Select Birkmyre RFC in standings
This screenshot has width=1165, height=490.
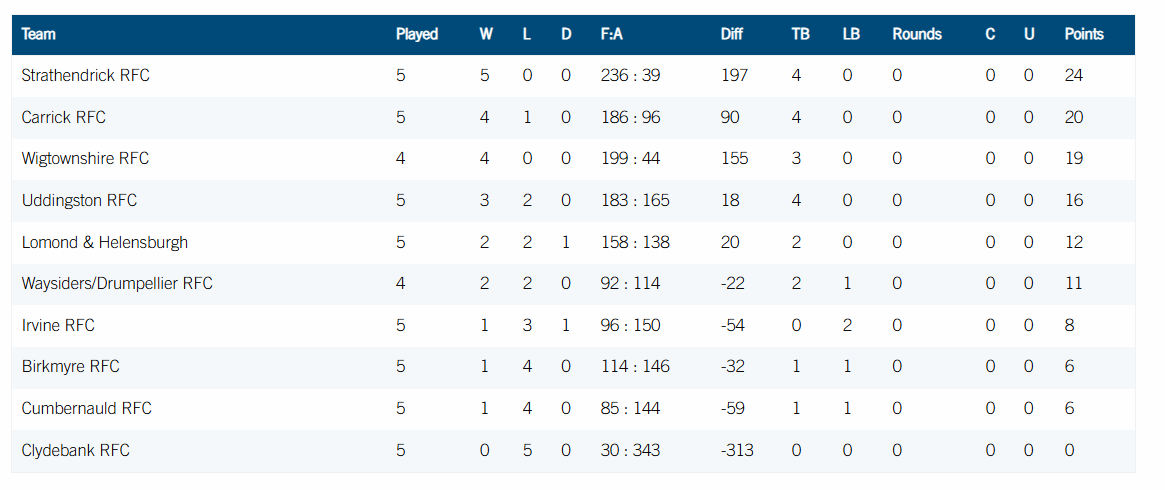70,367
